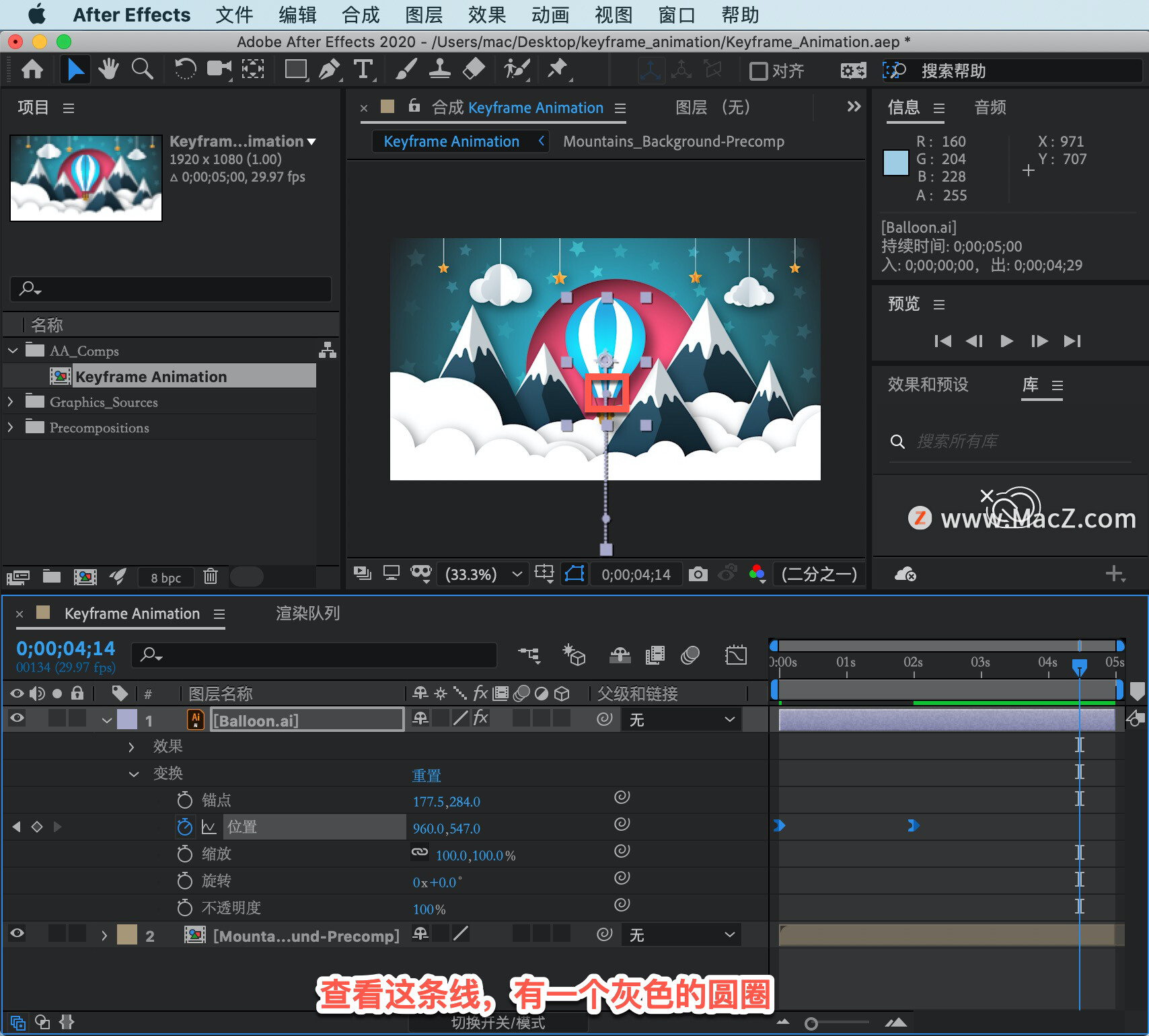The width and height of the screenshot is (1149, 1036).
Task: Create a new folder in Project panel
Action: pyautogui.click(x=52, y=577)
